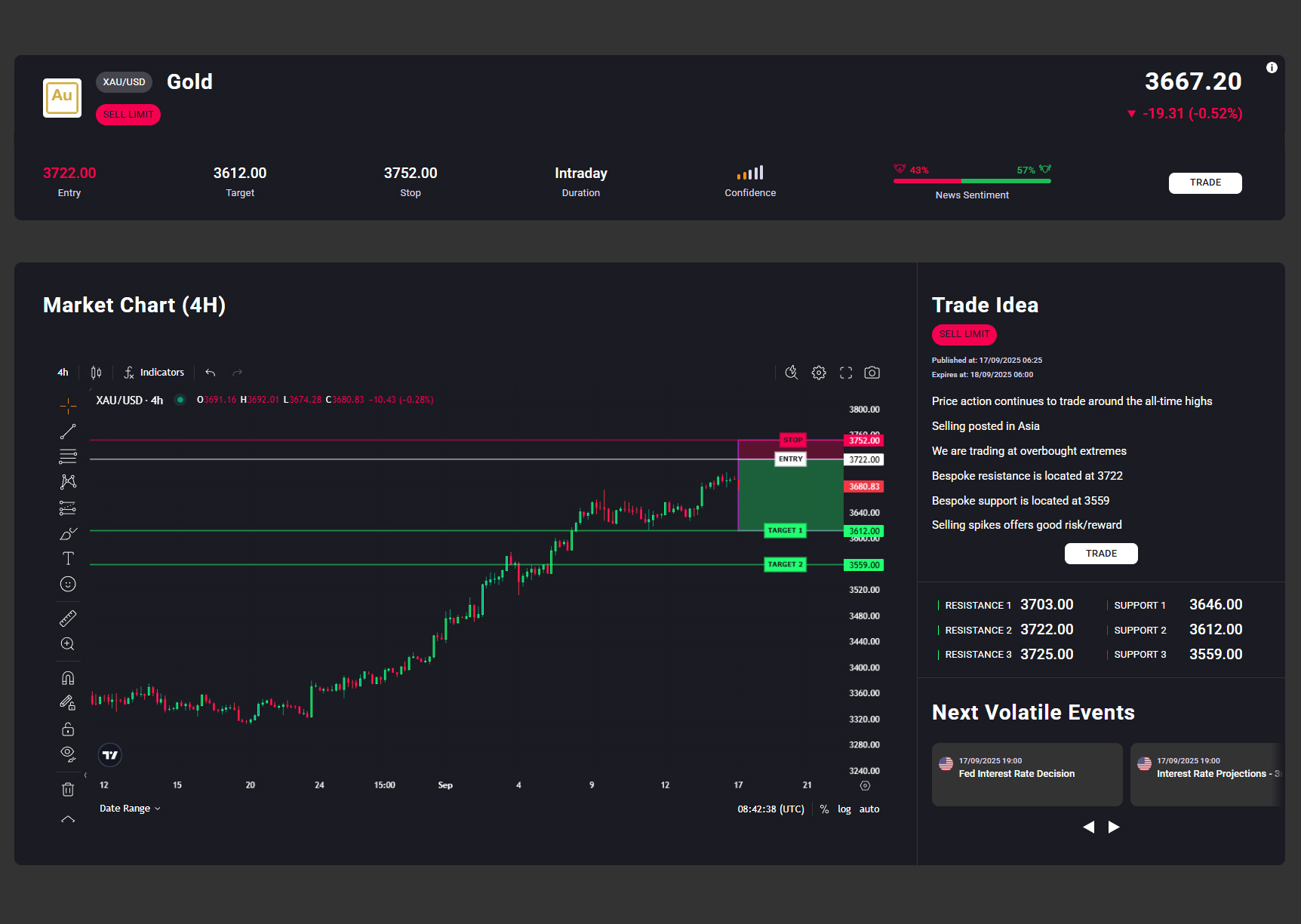Activate the ruler measure tool

[x=68, y=619]
